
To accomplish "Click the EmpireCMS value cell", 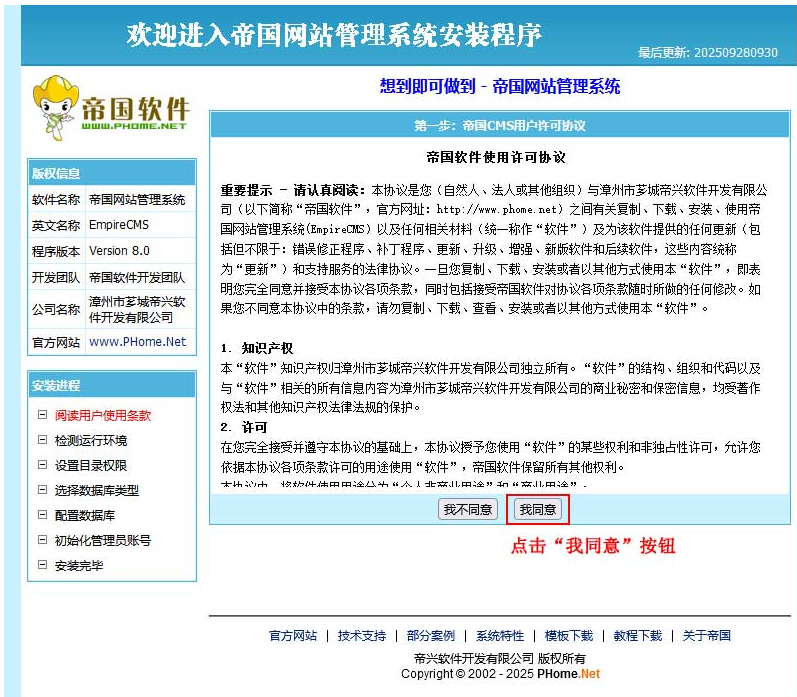I will click(140, 225).
